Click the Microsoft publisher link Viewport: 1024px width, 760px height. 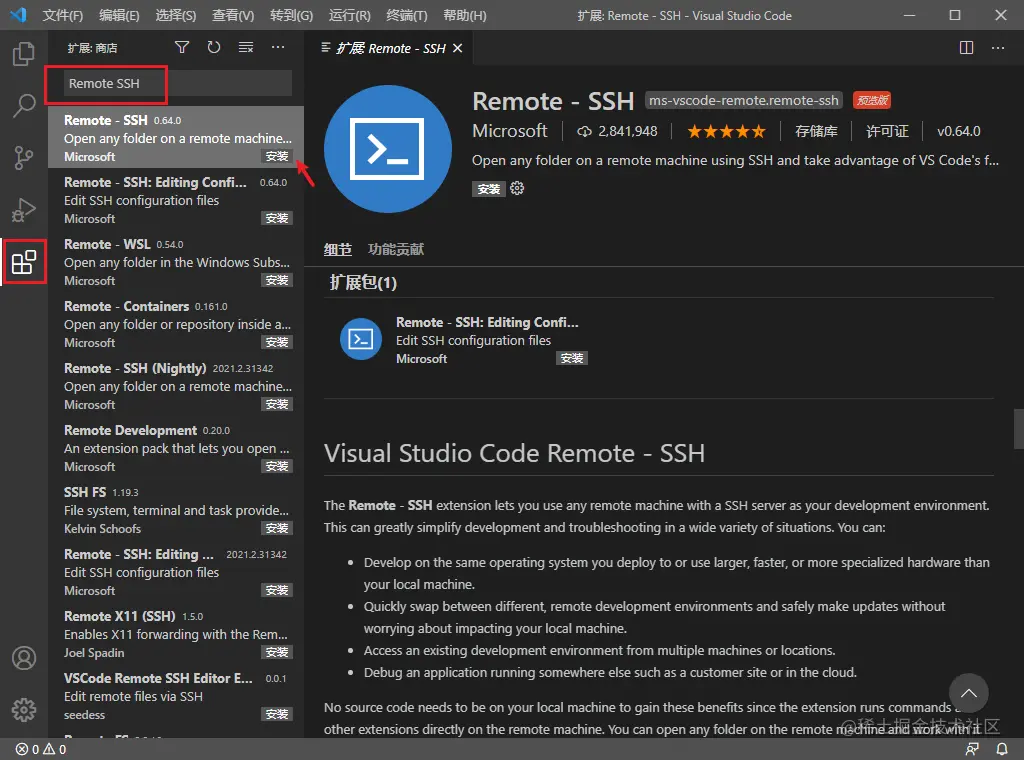tap(510, 131)
